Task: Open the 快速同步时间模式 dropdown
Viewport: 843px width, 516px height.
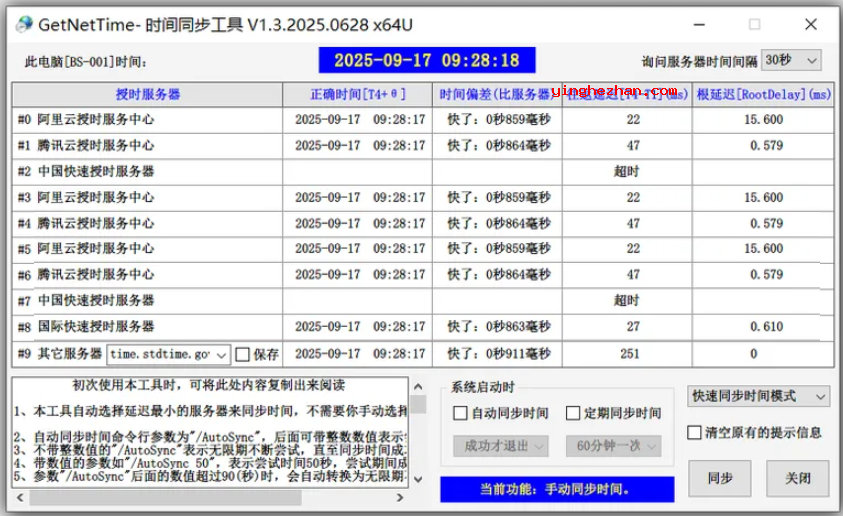Action: 759,397
